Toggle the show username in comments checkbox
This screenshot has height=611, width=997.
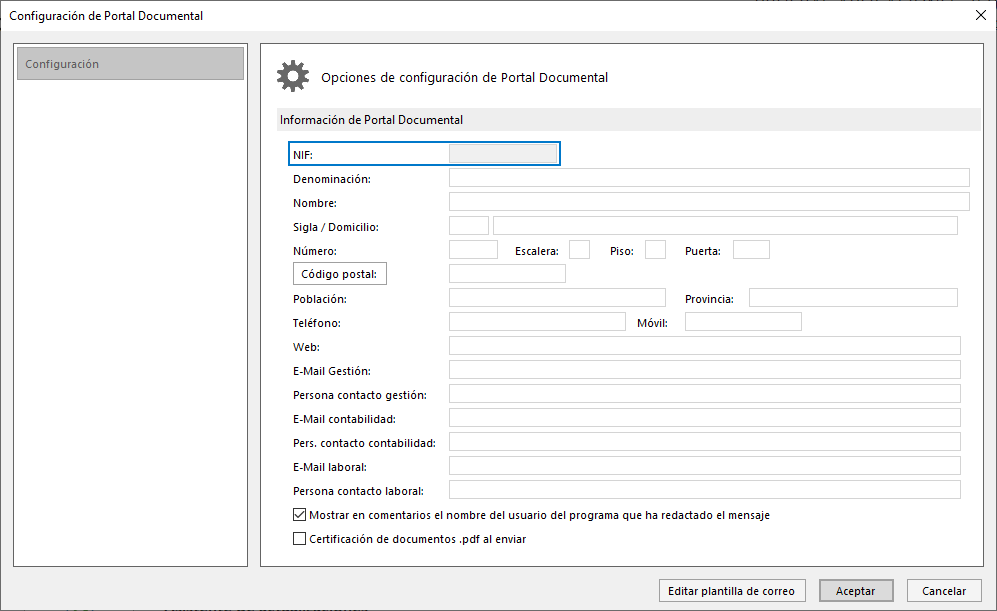(x=299, y=515)
